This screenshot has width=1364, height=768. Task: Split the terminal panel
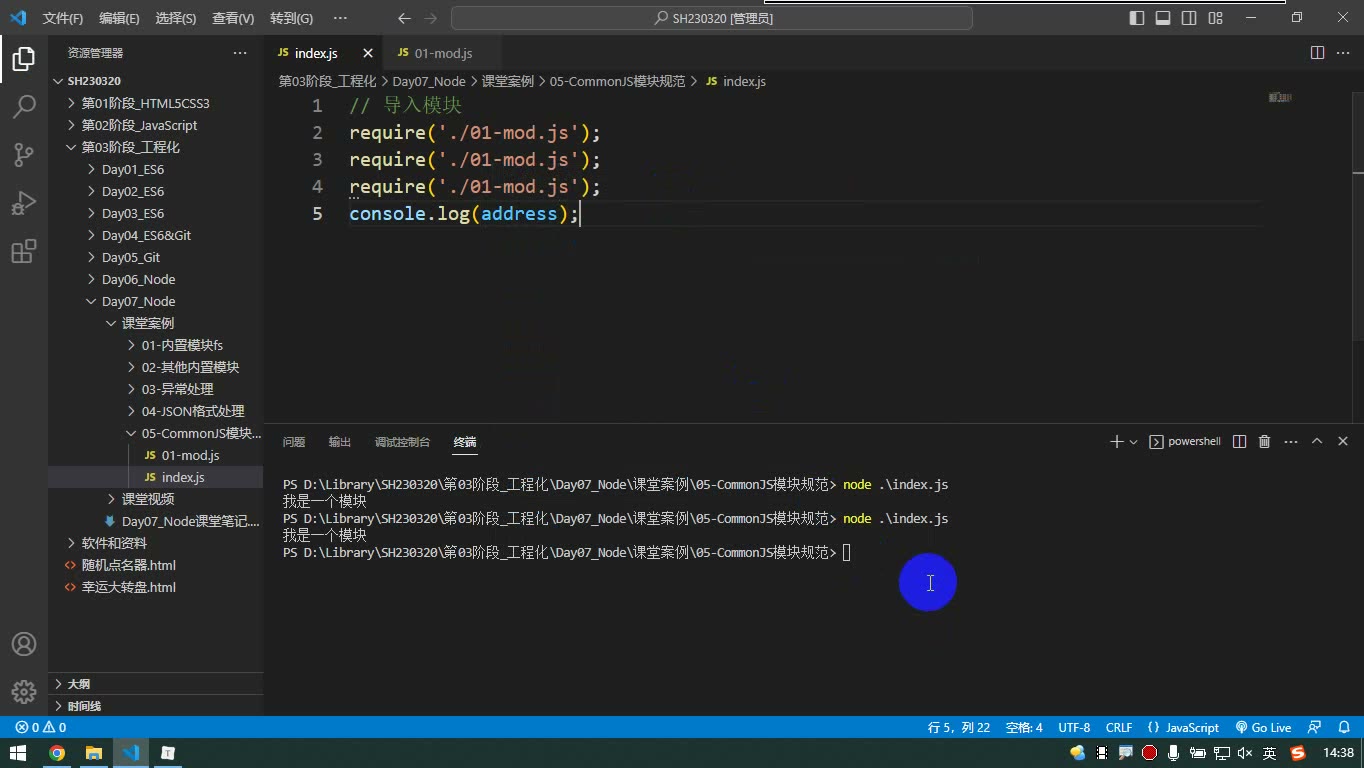pyautogui.click(x=1239, y=441)
